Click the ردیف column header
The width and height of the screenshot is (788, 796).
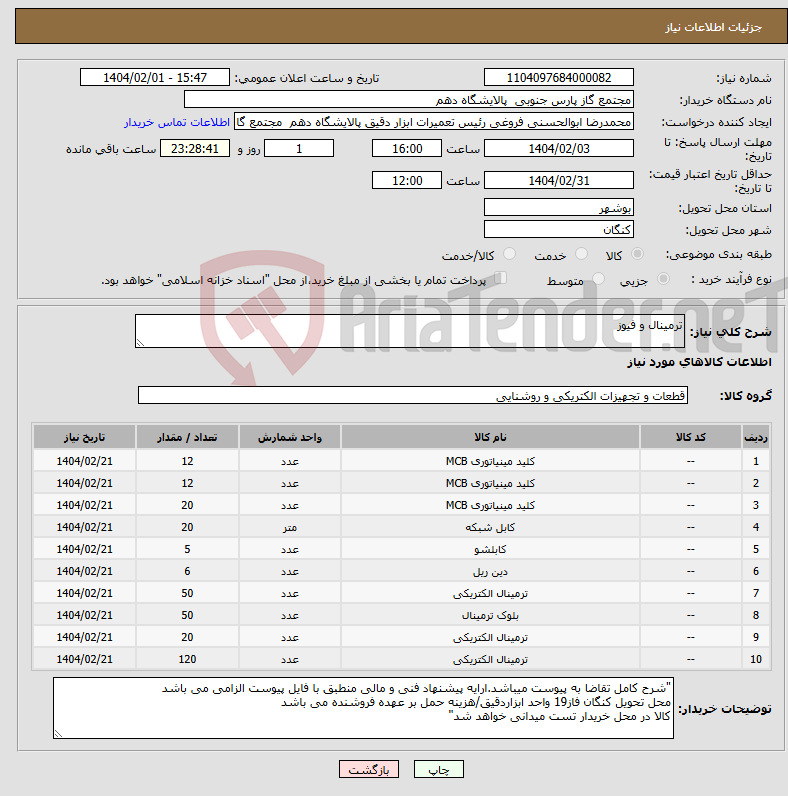(x=756, y=437)
